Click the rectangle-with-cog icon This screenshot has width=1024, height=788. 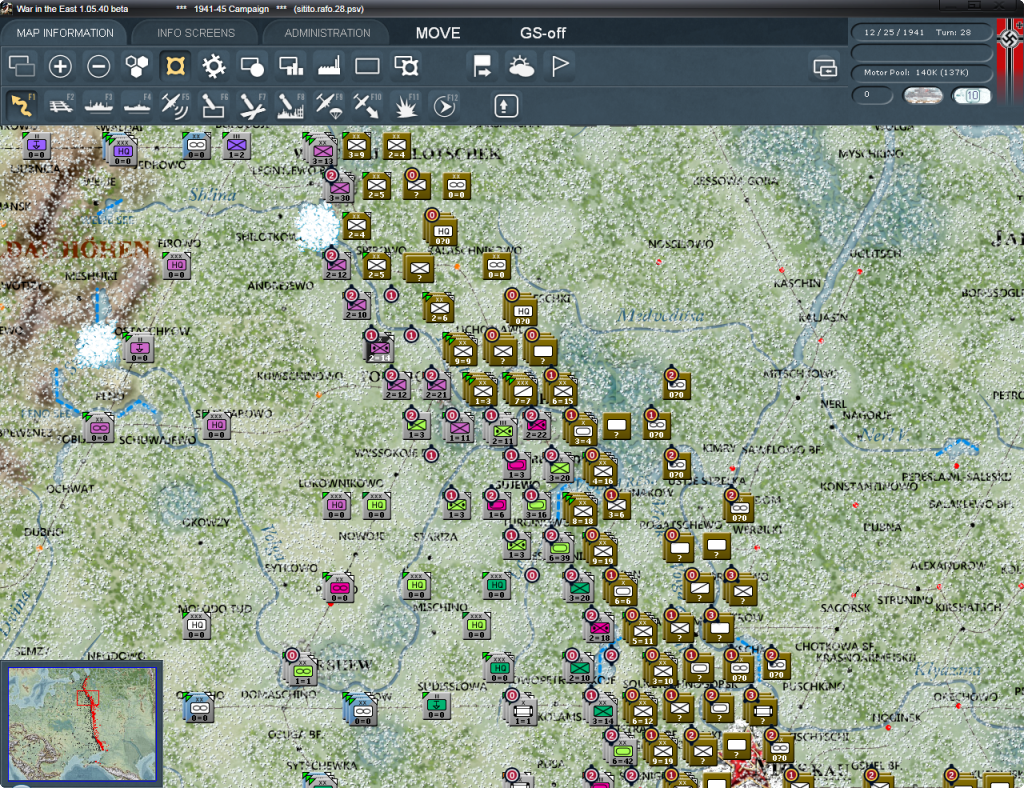click(x=406, y=66)
